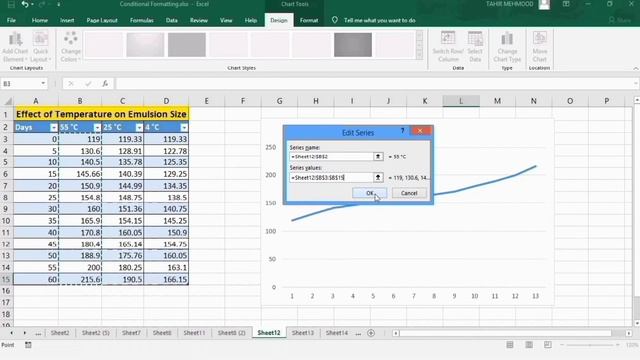Select the third gray chart style thumbnail
640x360 pixels.
point(187,45)
